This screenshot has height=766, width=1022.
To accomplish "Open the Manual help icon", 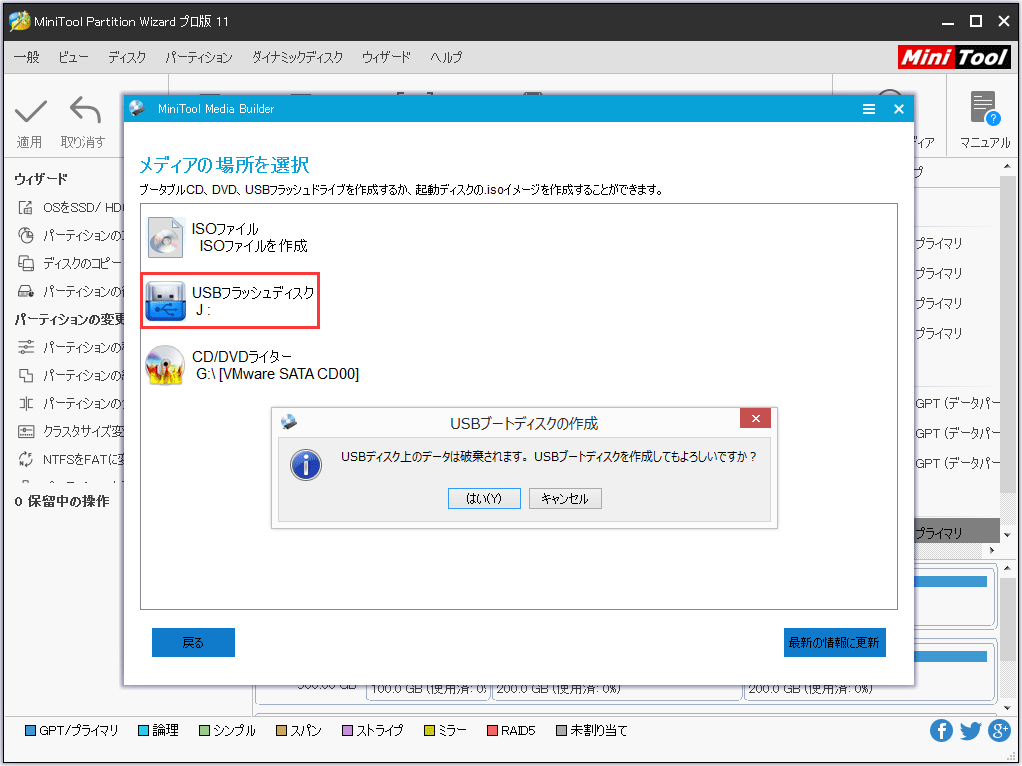I will point(984,108).
